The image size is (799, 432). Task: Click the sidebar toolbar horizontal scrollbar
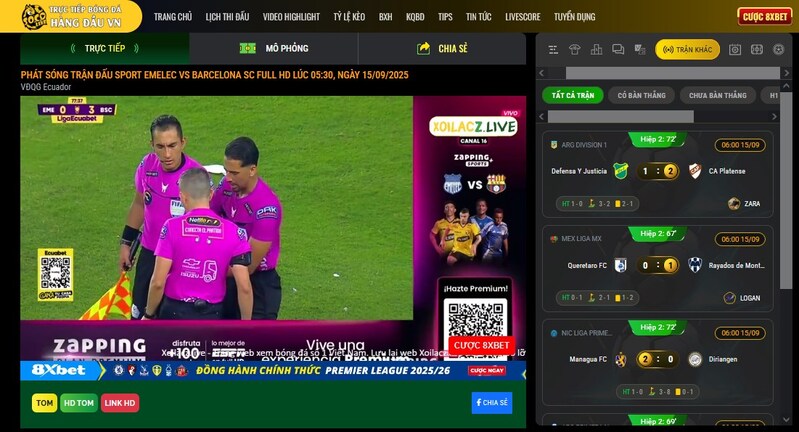pos(673,73)
